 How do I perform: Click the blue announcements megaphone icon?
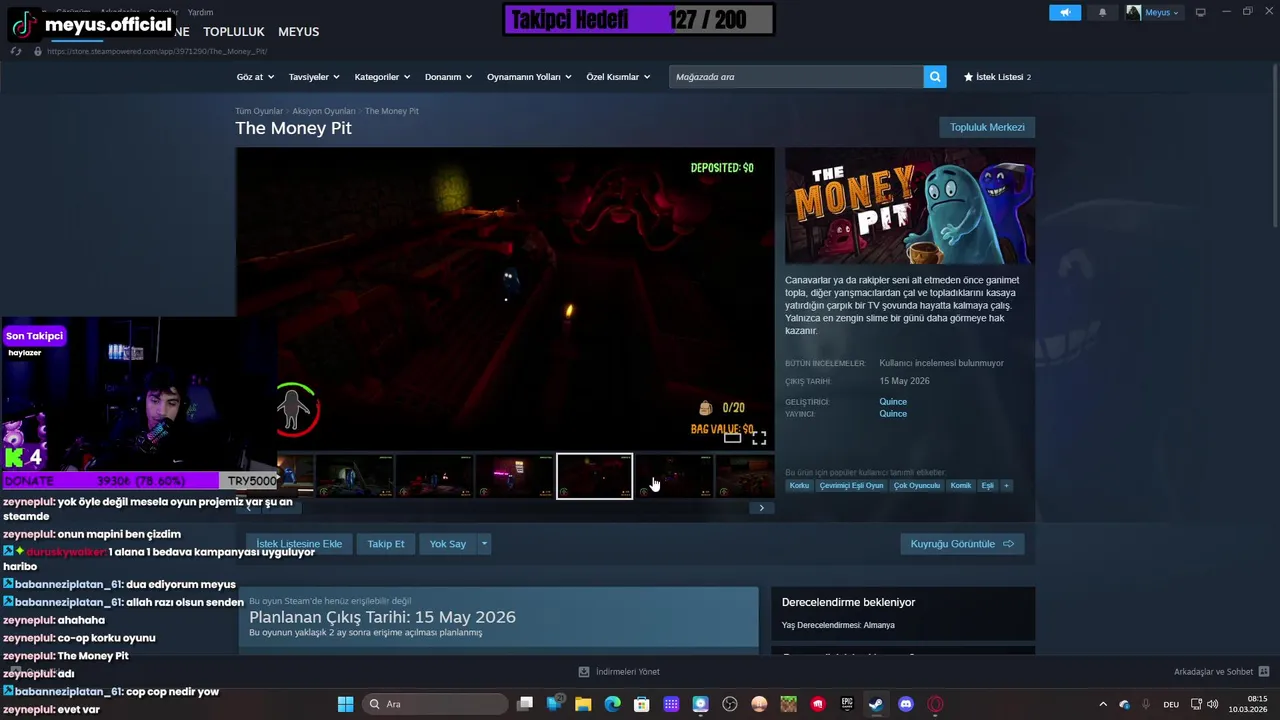point(1064,12)
